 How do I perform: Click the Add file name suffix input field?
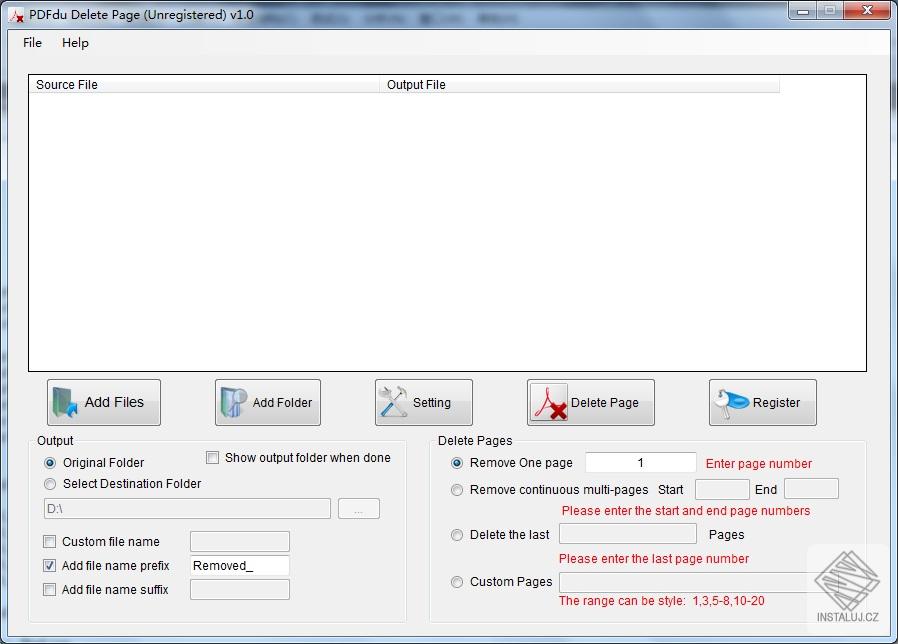[x=239, y=589]
